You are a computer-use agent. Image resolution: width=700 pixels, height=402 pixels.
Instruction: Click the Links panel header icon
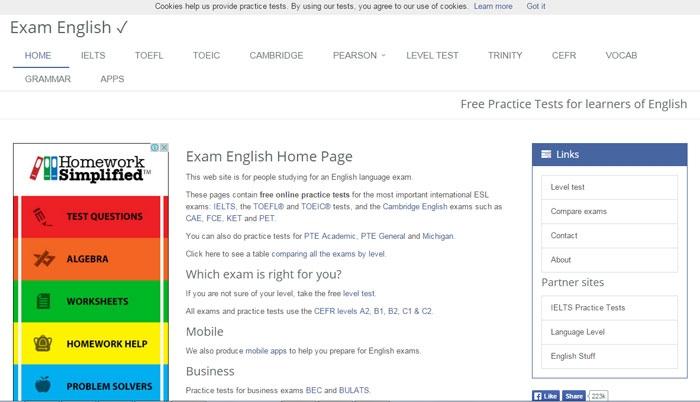point(546,155)
